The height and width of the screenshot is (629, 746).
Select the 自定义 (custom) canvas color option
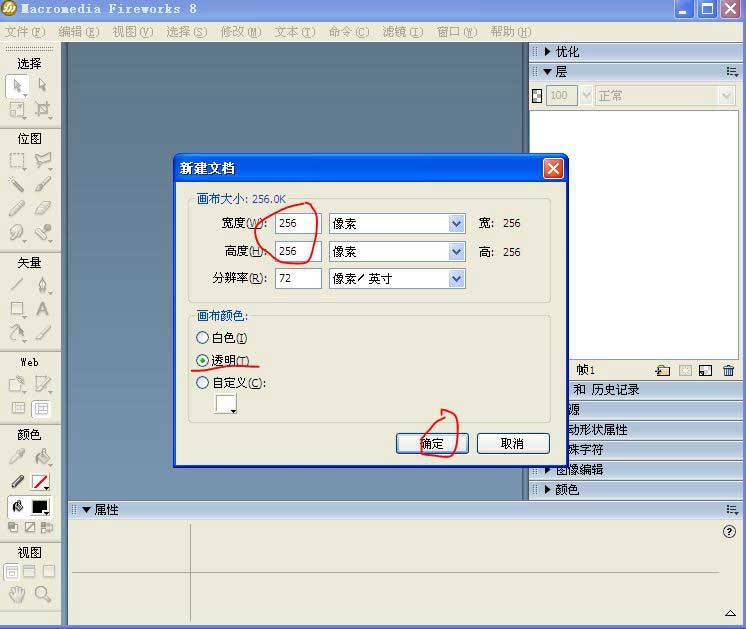click(203, 382)
